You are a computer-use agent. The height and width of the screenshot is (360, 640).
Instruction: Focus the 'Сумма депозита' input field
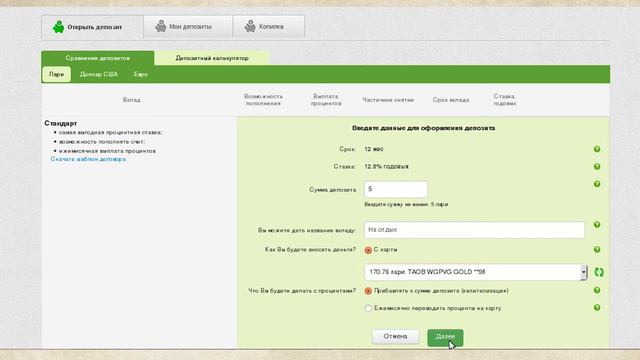tap(396, 189)
